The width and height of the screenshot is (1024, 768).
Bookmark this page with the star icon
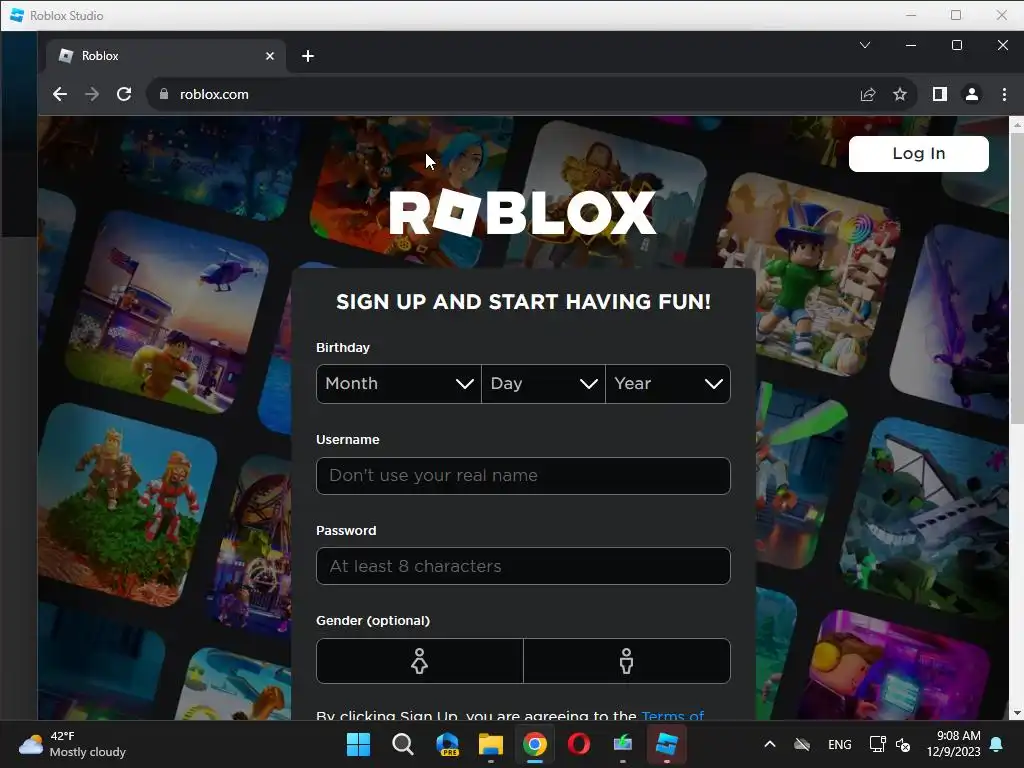point(900,95)
